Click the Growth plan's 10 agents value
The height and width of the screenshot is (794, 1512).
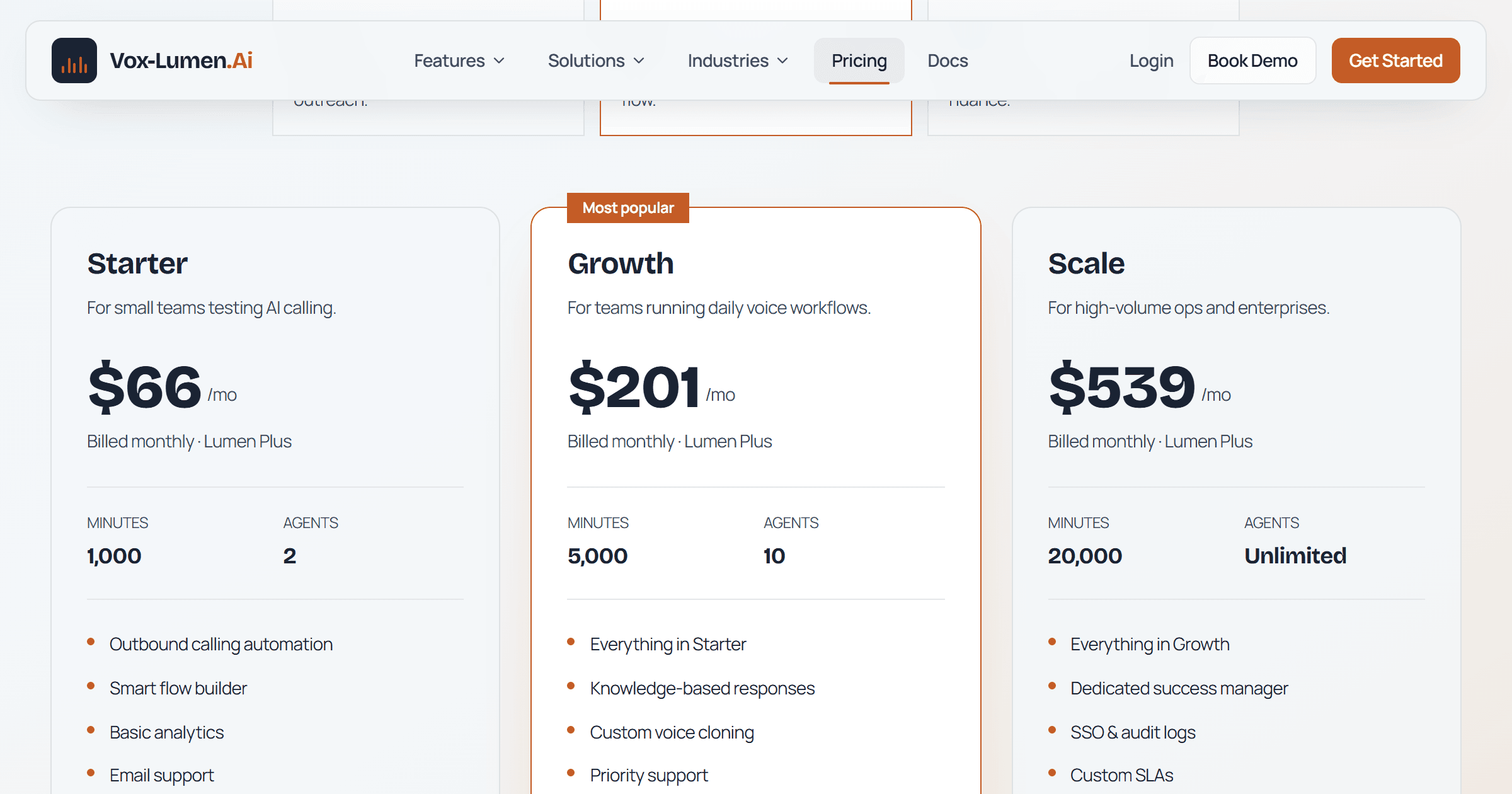point(774,556)
